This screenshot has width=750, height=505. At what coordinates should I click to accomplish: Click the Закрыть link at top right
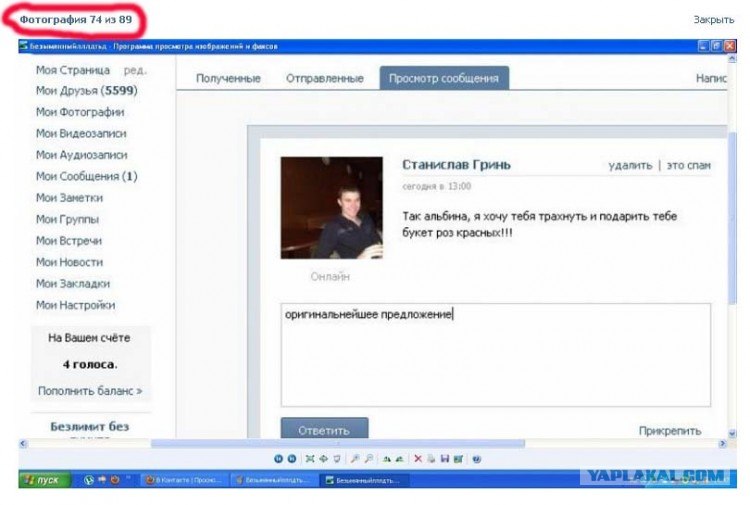714,19
